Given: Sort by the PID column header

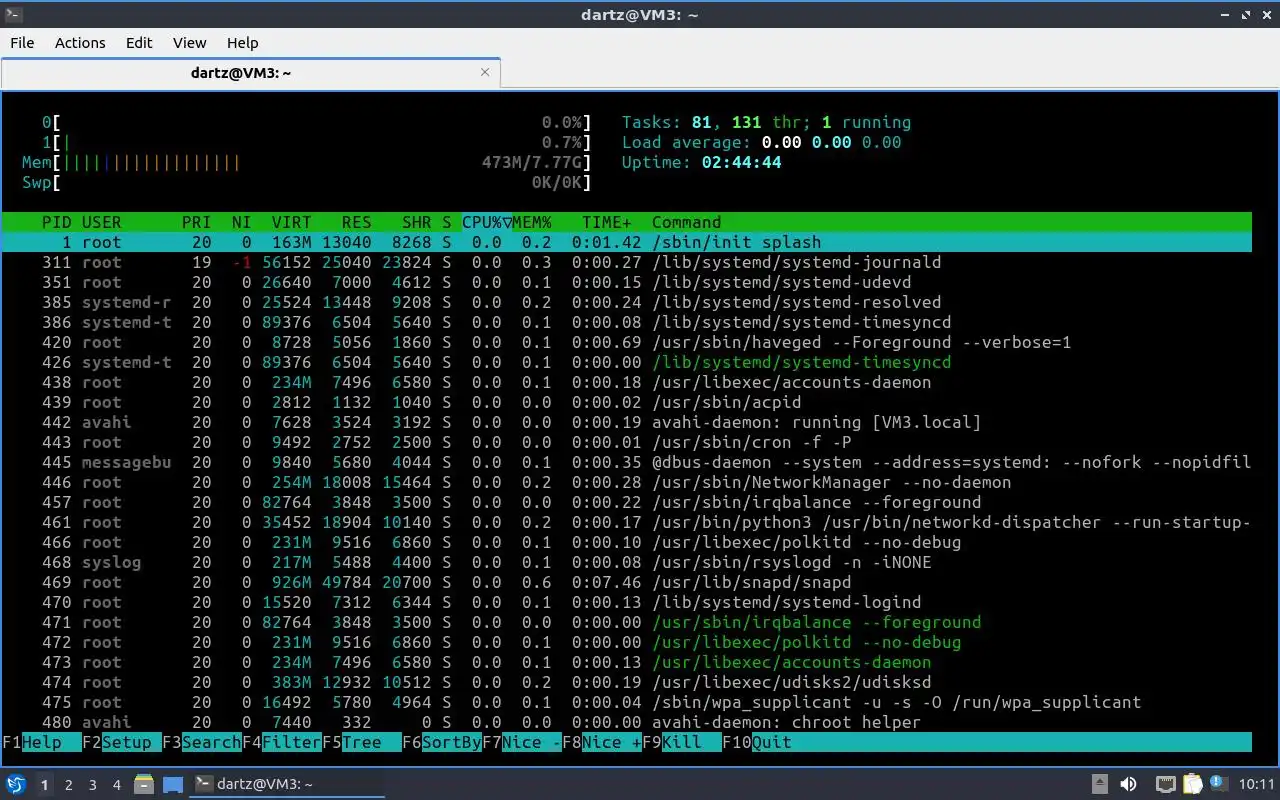Looking at the screenshot, I should point(56,222).
